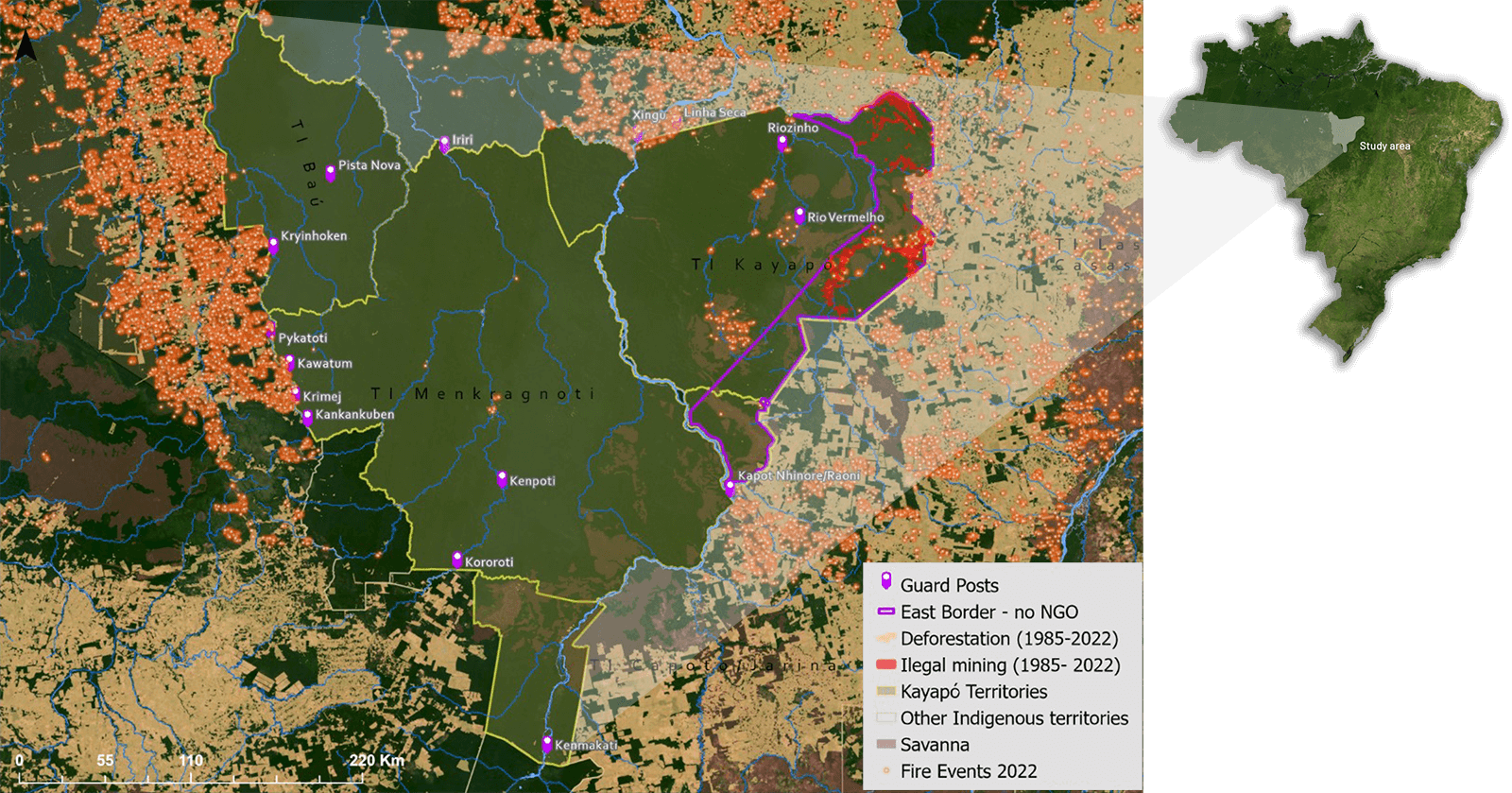Click the '220 Km' scale bar label
1512x793 pixels.
pyautogui.click(x=376, y=760)
